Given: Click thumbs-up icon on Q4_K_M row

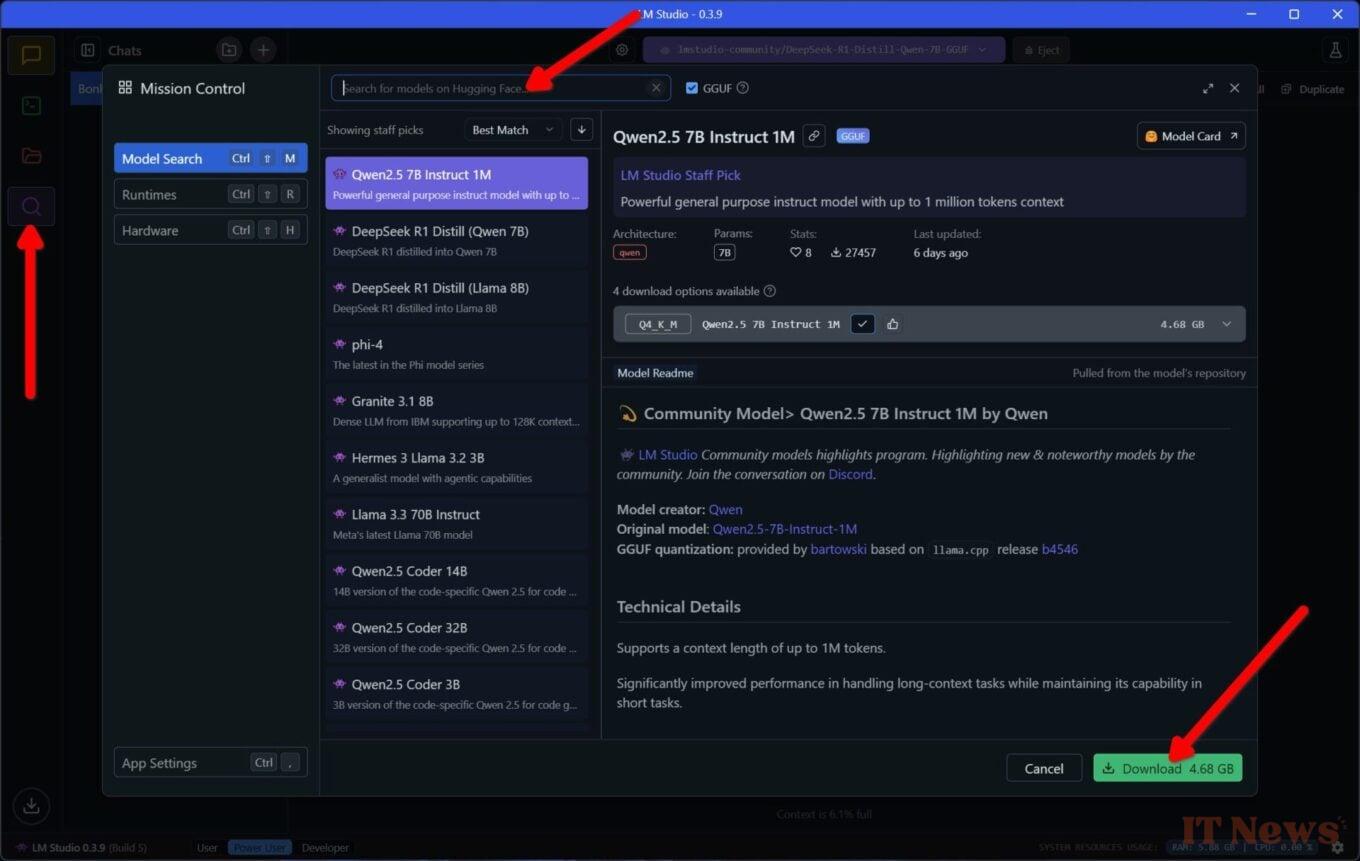Looking at the screenshot, I should click(x=892, y=324).
